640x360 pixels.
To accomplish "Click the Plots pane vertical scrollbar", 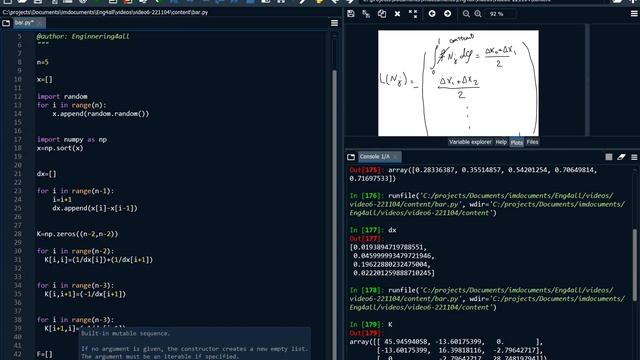I will (587, 80).
